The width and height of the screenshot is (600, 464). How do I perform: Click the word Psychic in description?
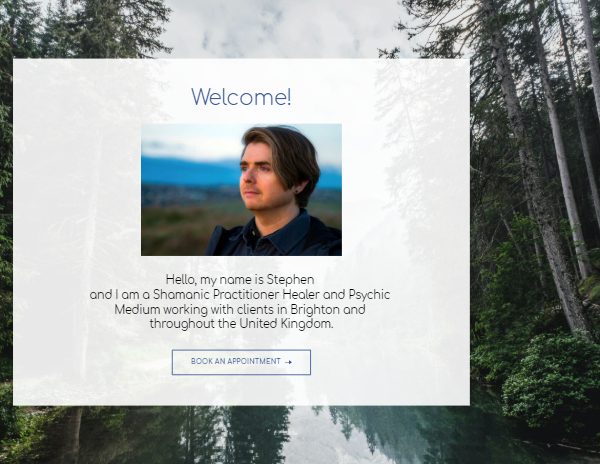coord(369,295)
